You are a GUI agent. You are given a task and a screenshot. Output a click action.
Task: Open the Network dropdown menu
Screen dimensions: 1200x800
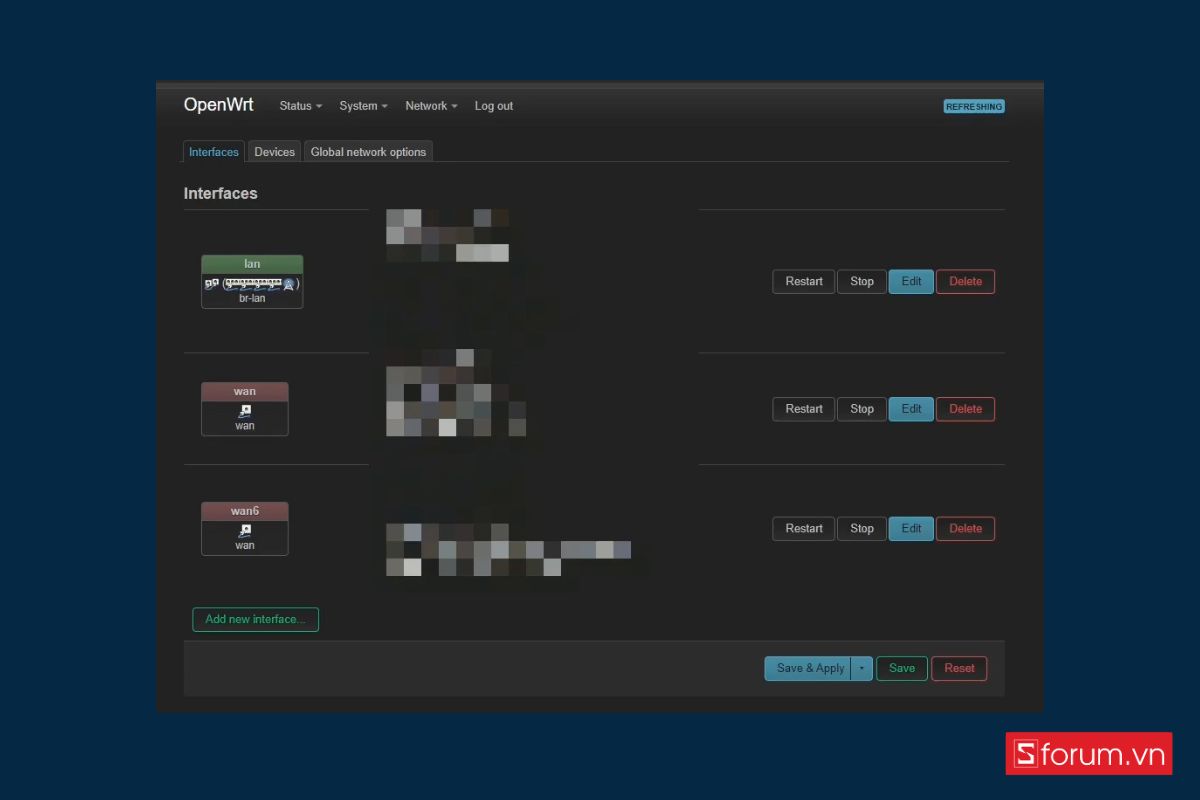click(431, 106)
